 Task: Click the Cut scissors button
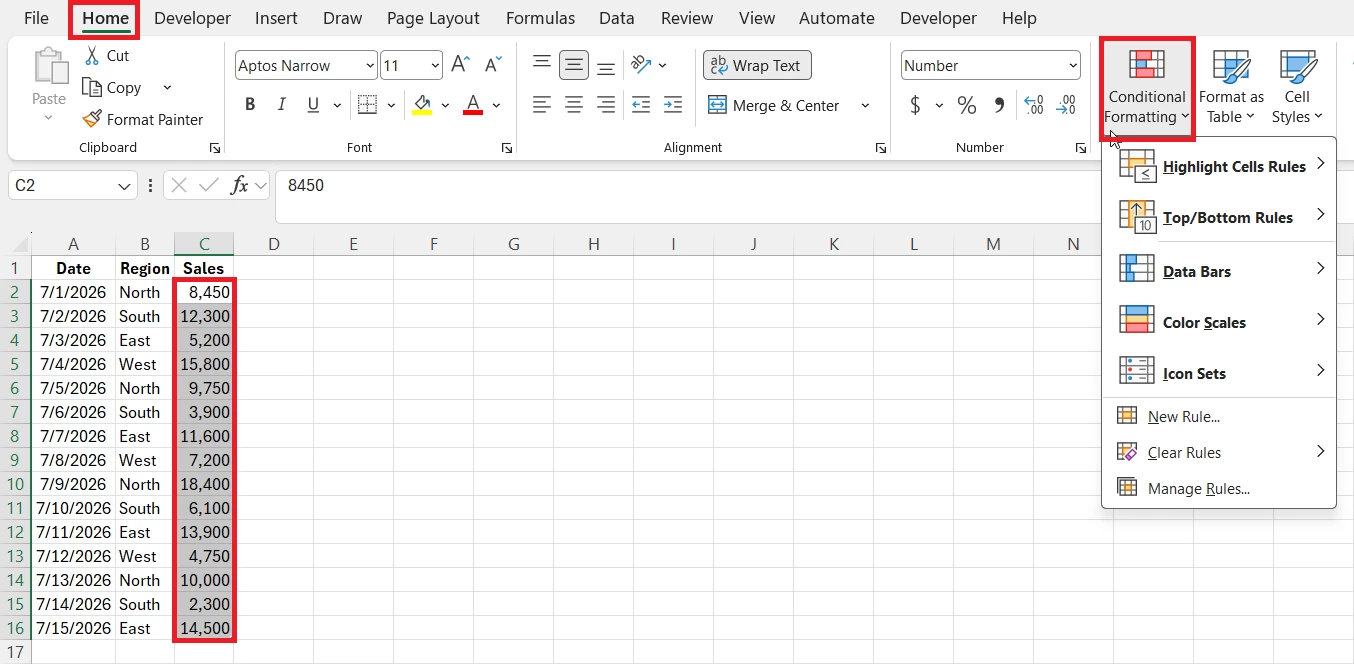click(107, 56)
